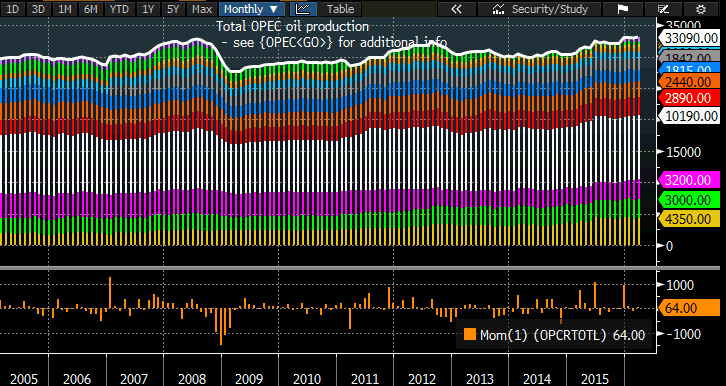Choose the 1Y time range

tap(148, 8)
